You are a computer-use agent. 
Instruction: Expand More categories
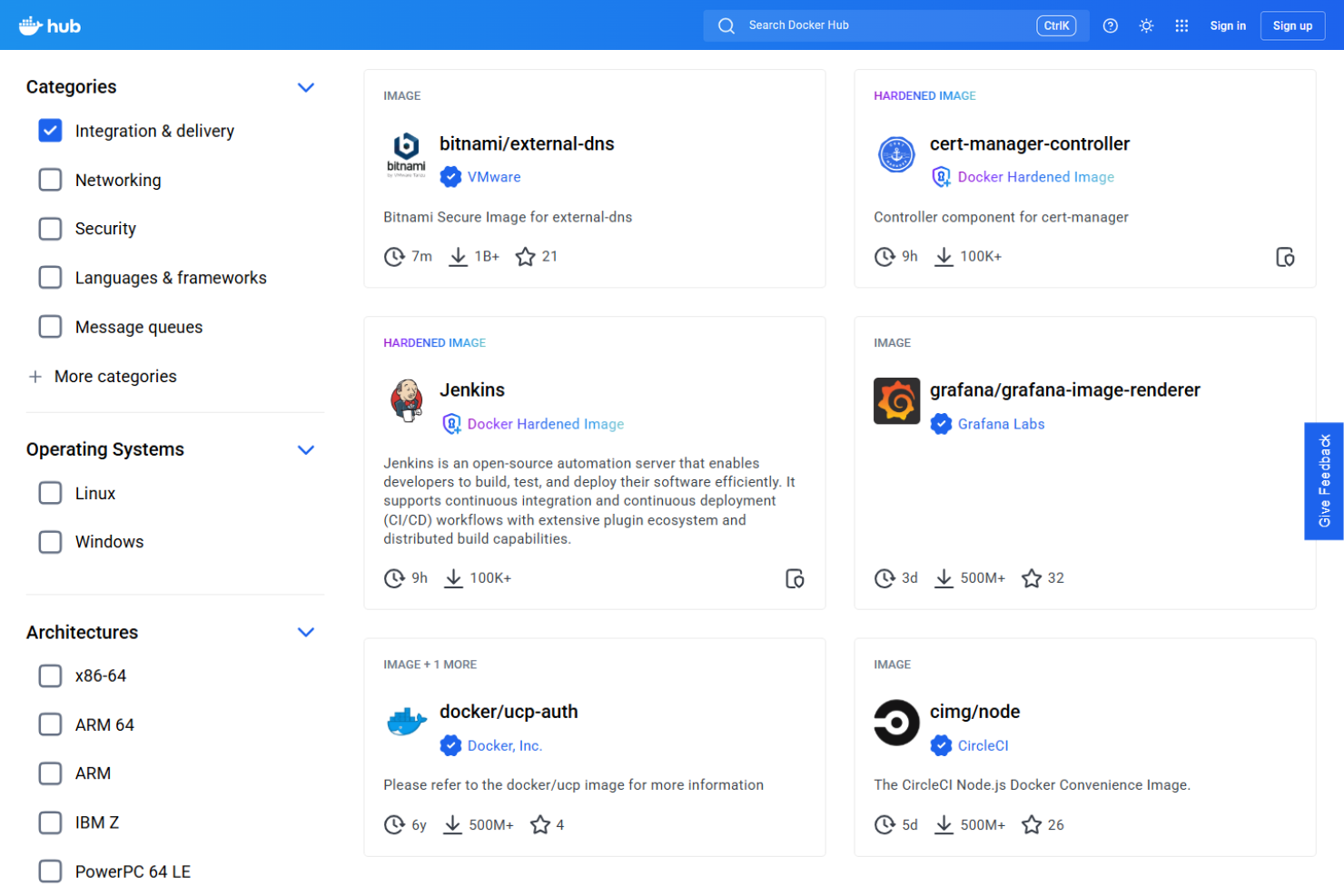[x=103, y=376]
